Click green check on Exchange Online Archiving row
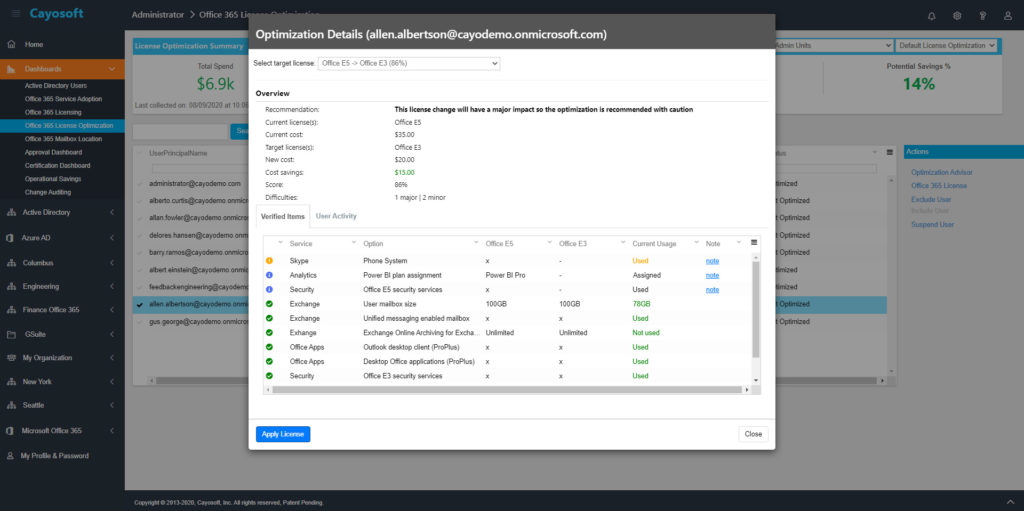1024x511 pixels. point(269,333)
